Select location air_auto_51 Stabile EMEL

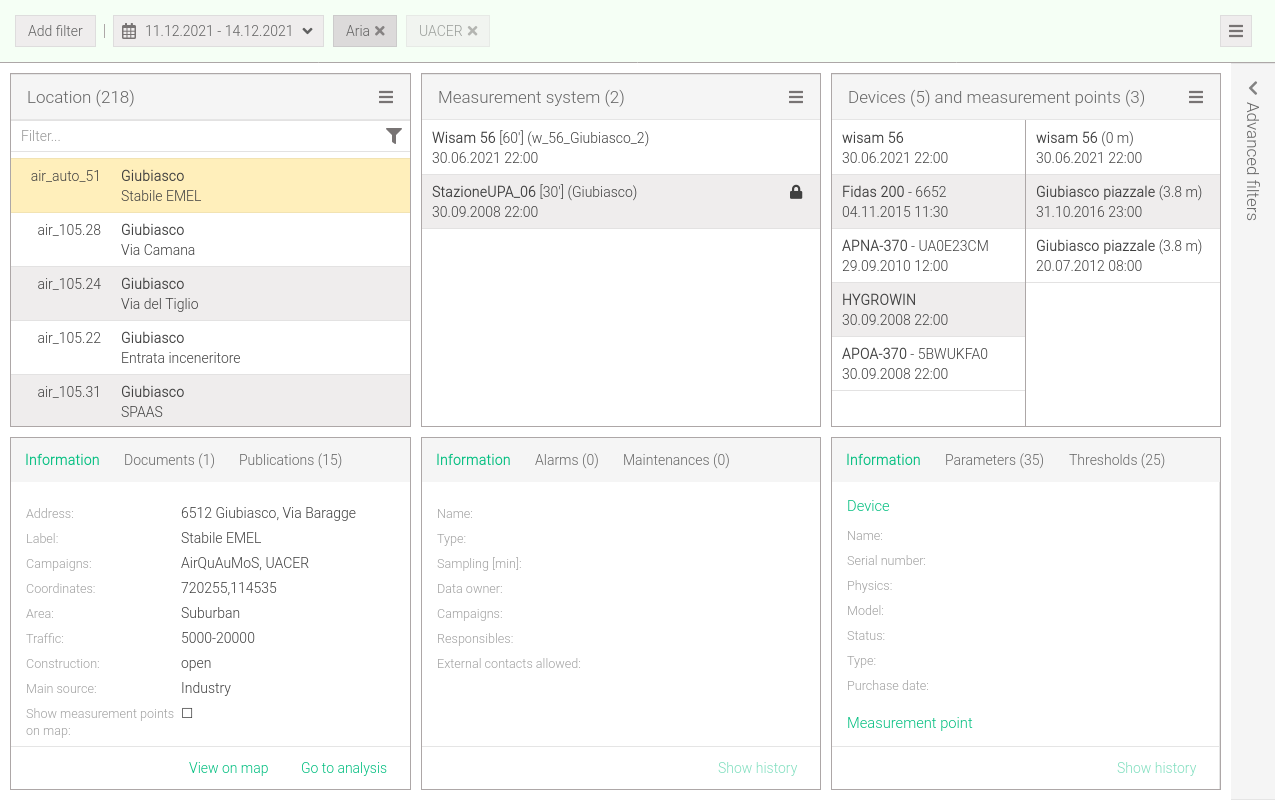[210, 186]
